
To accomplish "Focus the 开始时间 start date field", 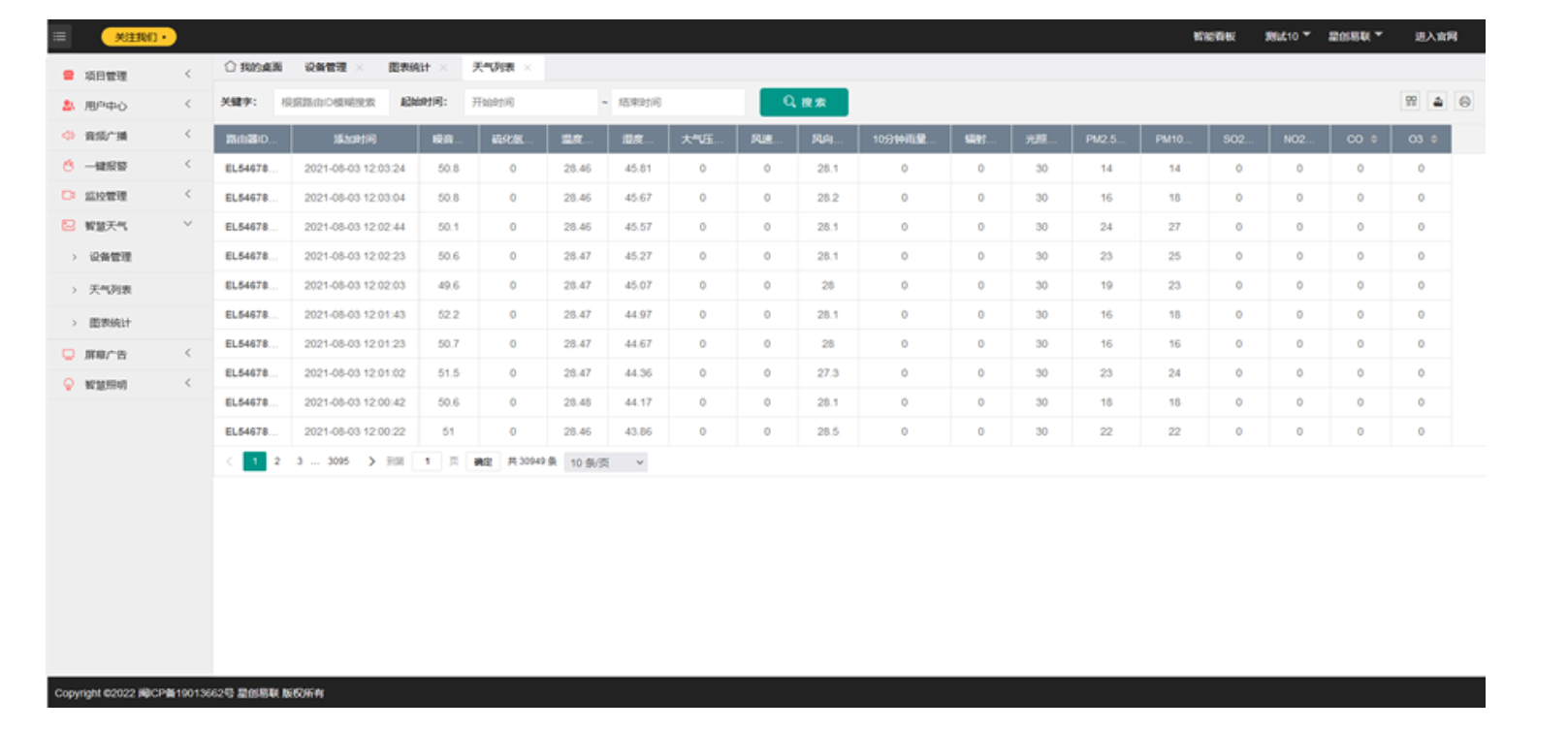I will tap(530, 102).
